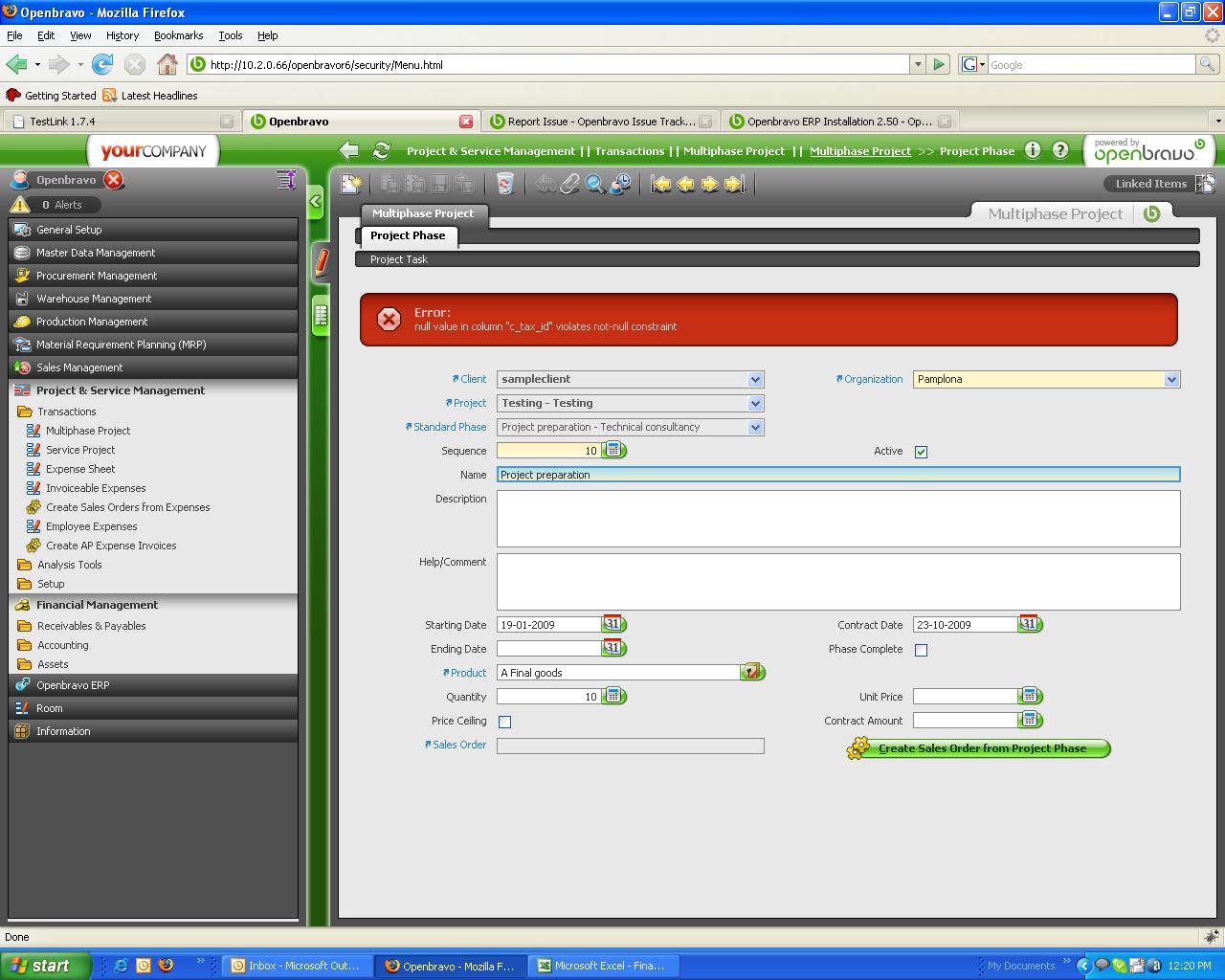Check the Phase Complete checkbox
1225x980 pixels.
[x=921, y=650]
